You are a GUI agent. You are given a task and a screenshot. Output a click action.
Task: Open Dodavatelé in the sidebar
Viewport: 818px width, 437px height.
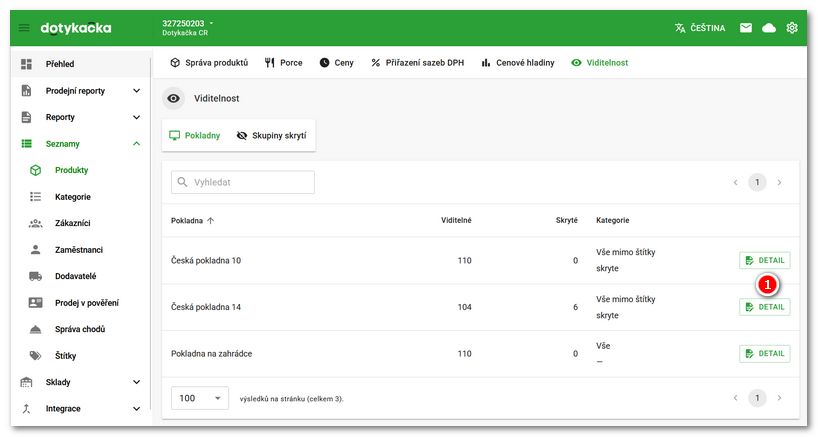(x=80, y=276)
